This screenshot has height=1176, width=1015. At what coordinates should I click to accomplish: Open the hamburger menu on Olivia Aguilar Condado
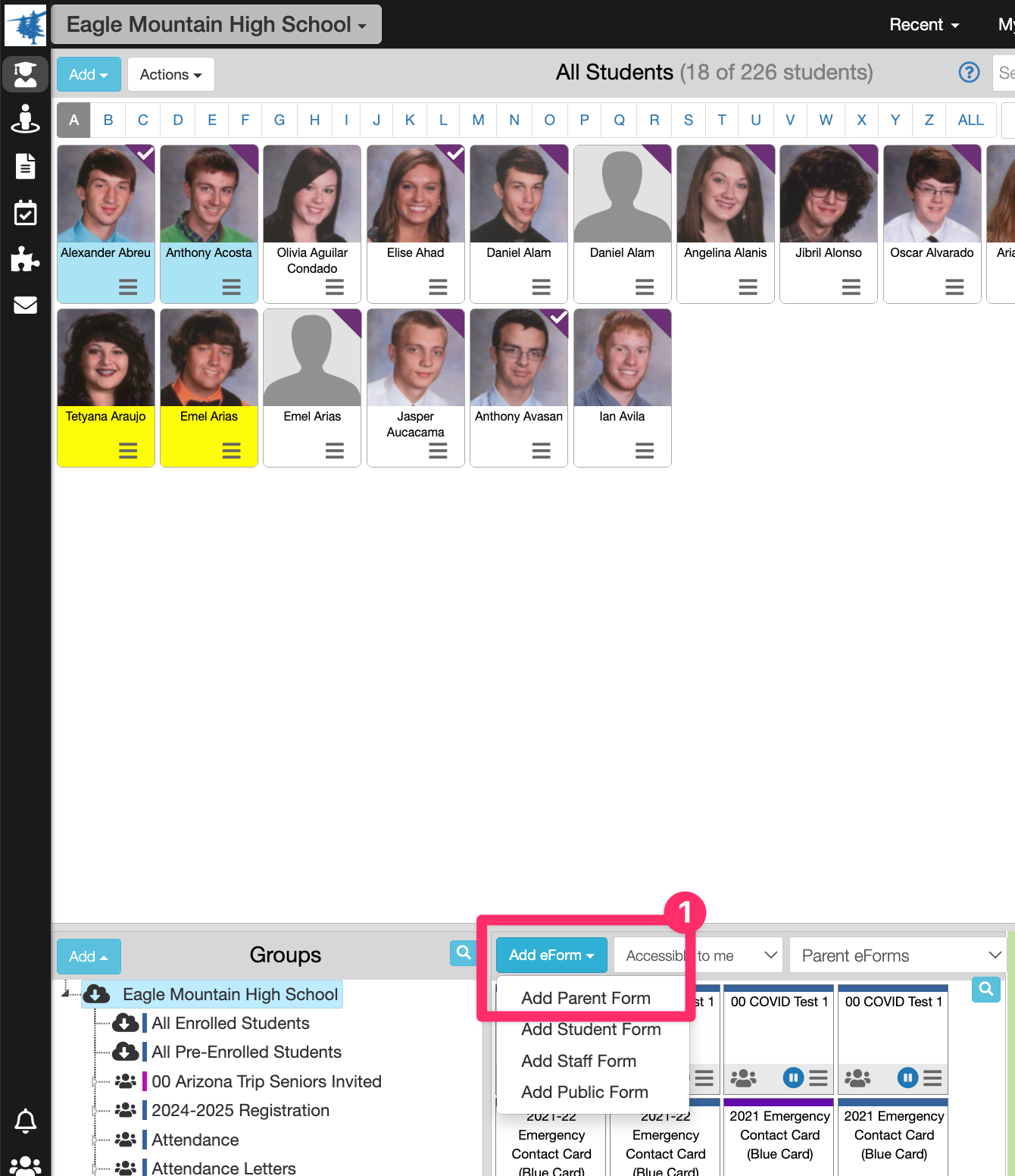334,287
